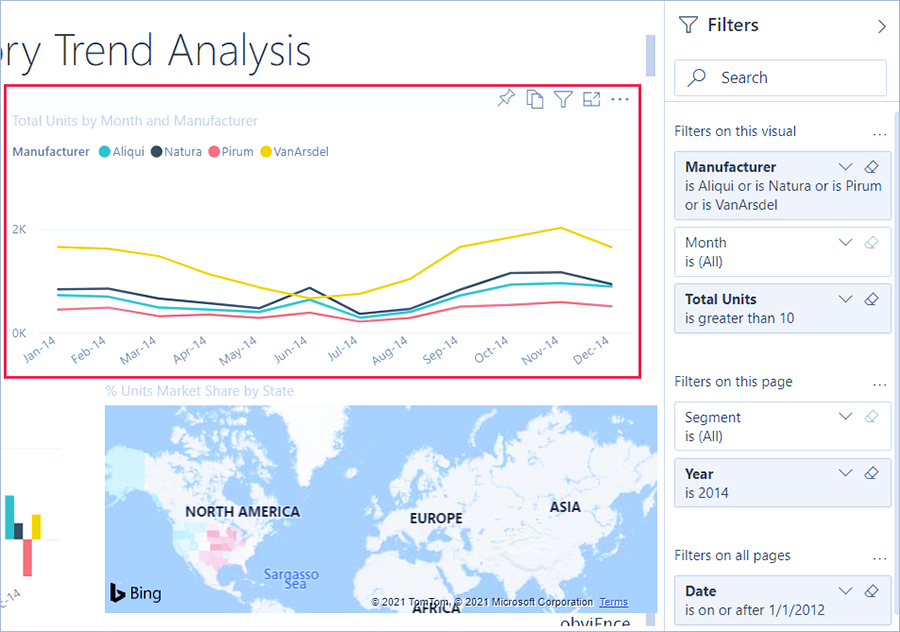Screen dimensions: 900x632
Task: Copy the visual as image icon
Action: click(x=535, y=99)
